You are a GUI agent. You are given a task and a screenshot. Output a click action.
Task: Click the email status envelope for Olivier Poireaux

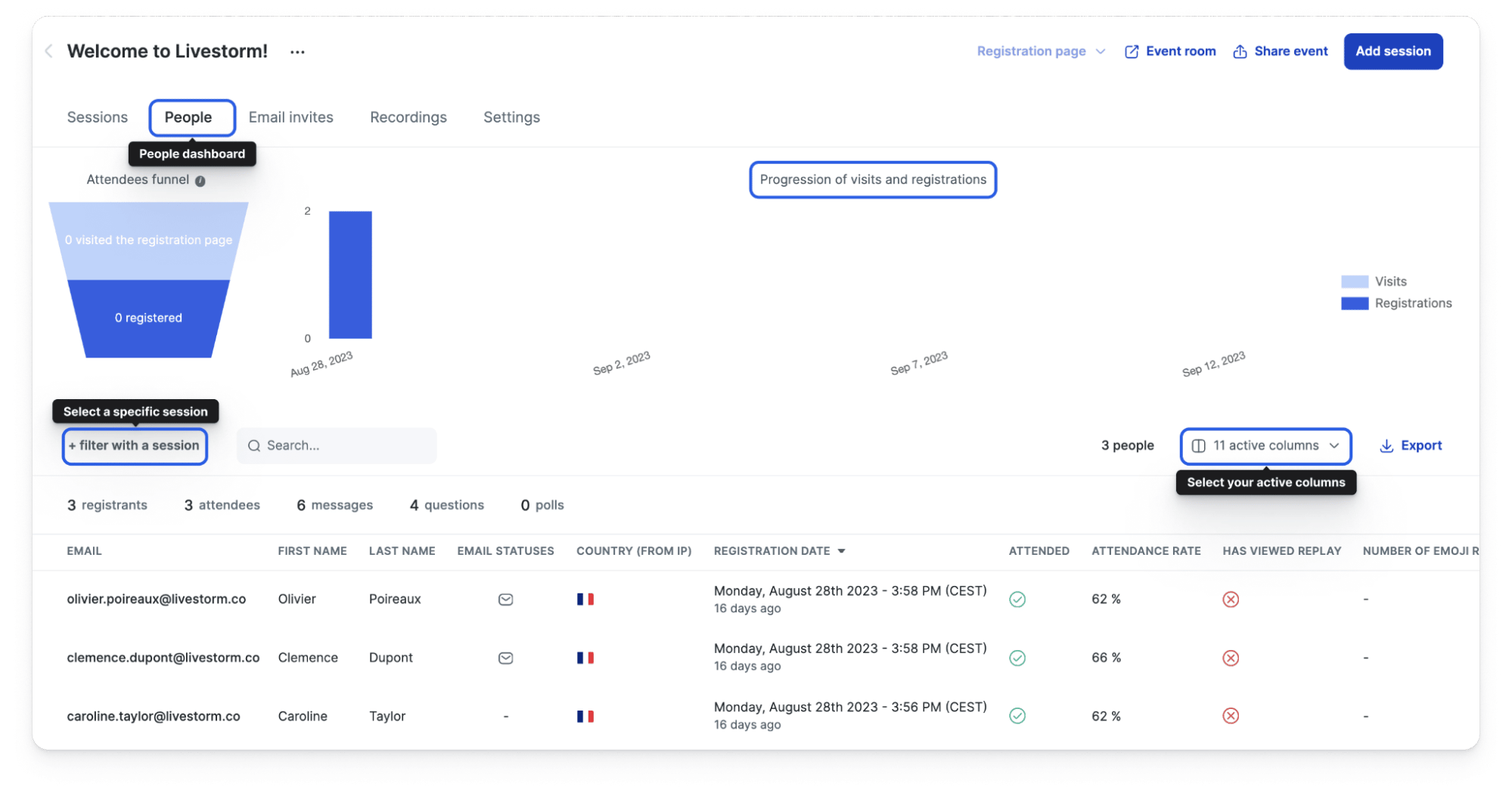click(505, 599)
